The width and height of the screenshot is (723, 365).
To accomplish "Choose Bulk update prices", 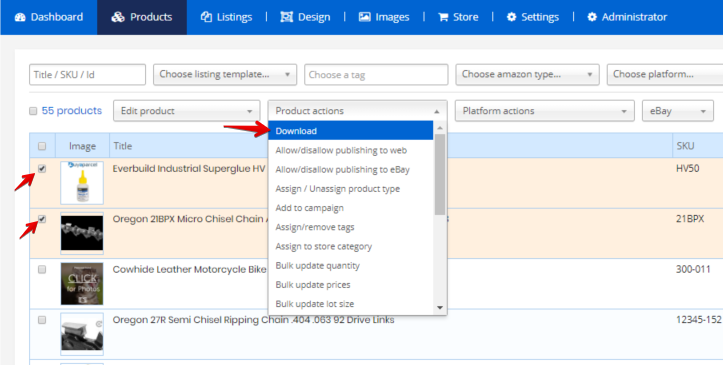I will [x=350, y=285].
